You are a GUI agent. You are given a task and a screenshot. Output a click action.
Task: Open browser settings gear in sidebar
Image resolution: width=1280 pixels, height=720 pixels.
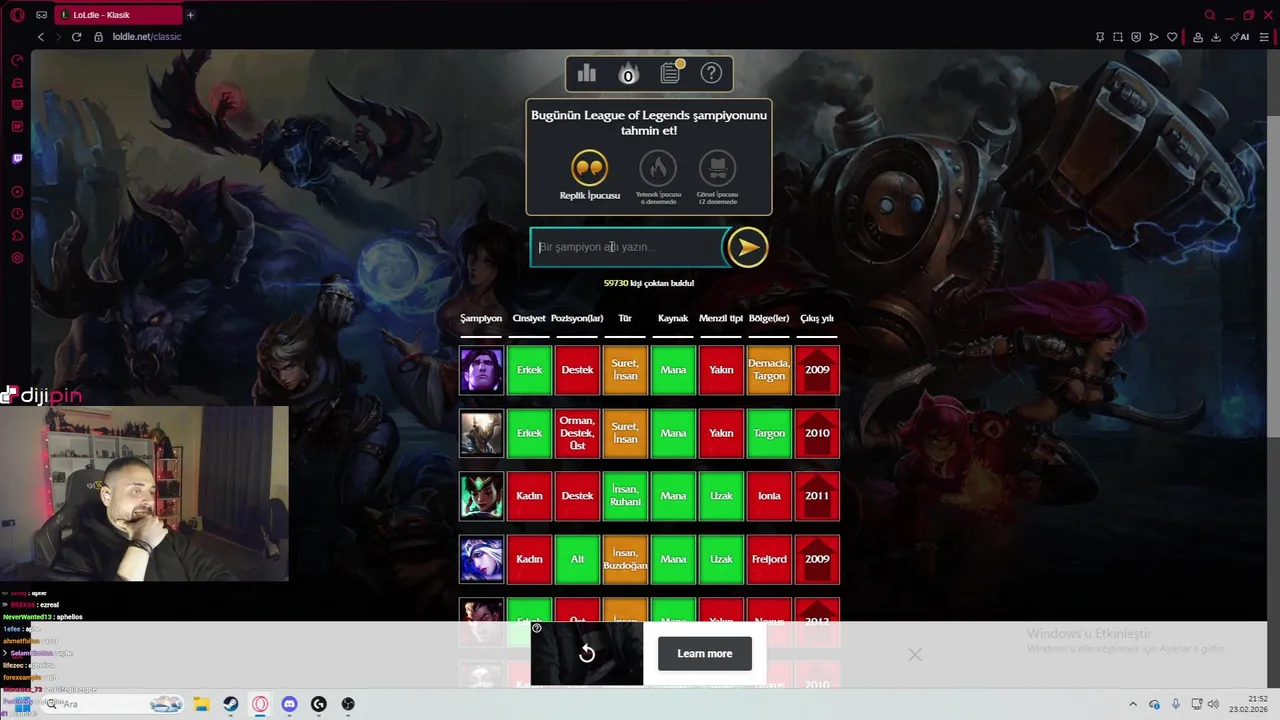[17, 258]
